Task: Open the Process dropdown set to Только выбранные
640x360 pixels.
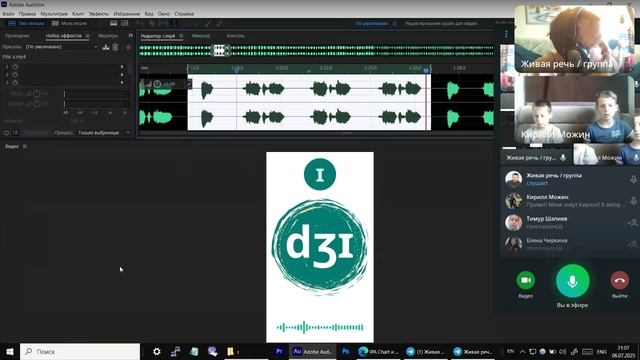Action: (x=103, y=133)
